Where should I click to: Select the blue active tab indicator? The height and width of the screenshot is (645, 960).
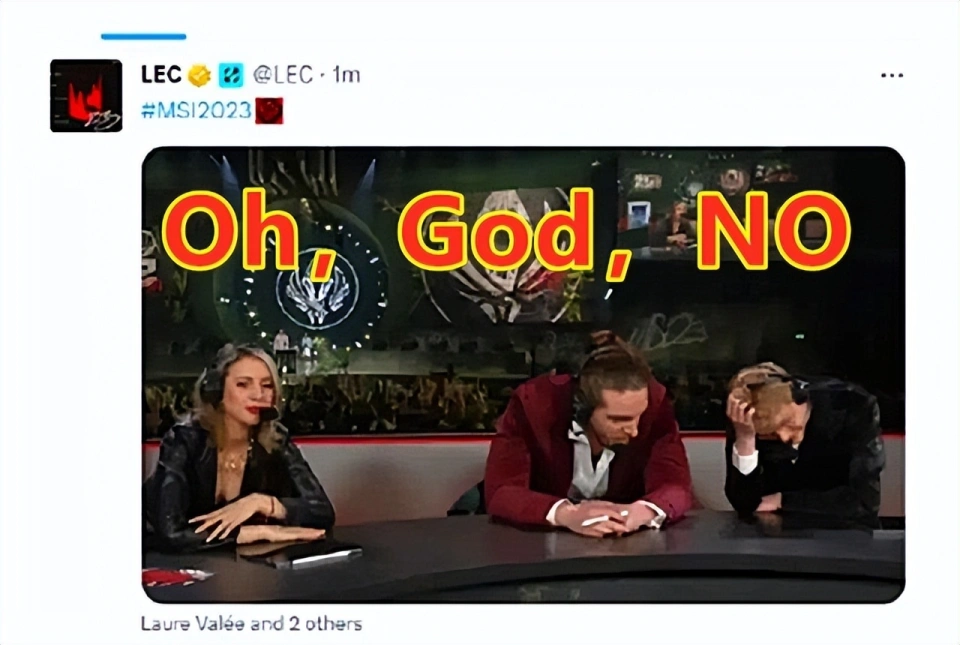tap(143, 37)
